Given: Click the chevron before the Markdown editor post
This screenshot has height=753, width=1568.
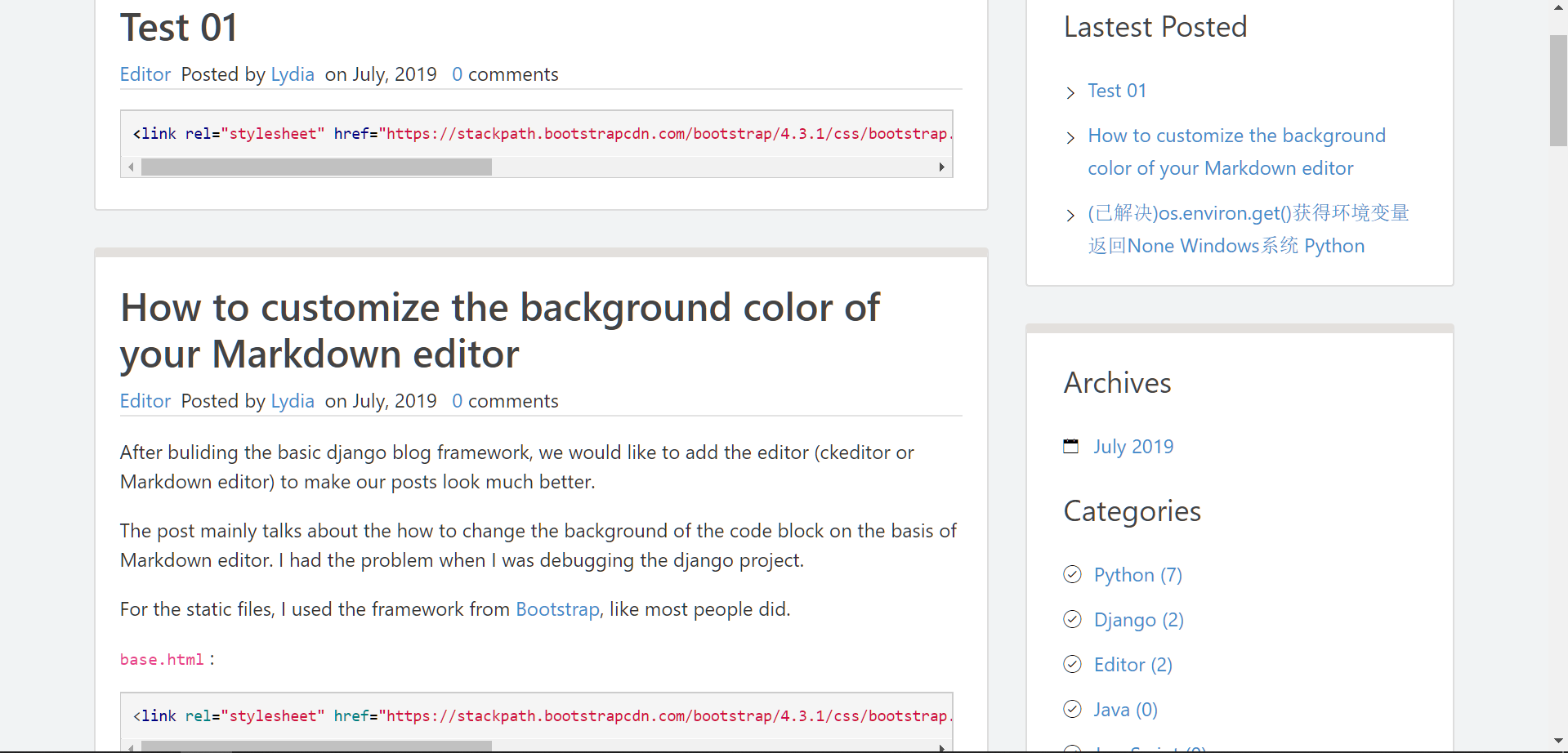Looking at the screenshot, I should (x=1070, y=137).
